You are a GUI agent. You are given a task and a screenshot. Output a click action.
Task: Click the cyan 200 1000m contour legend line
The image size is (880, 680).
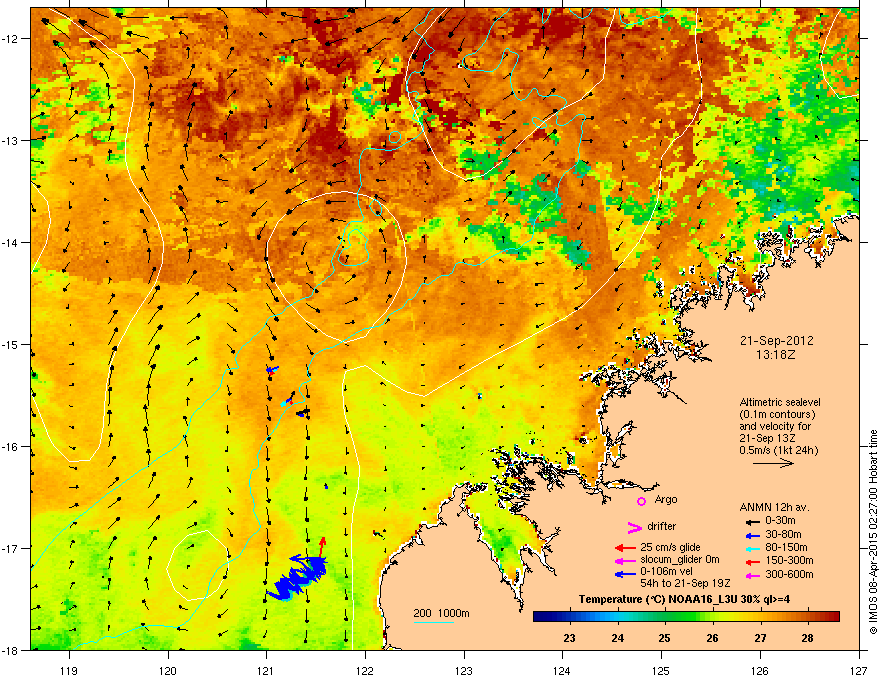coord(433,623)
